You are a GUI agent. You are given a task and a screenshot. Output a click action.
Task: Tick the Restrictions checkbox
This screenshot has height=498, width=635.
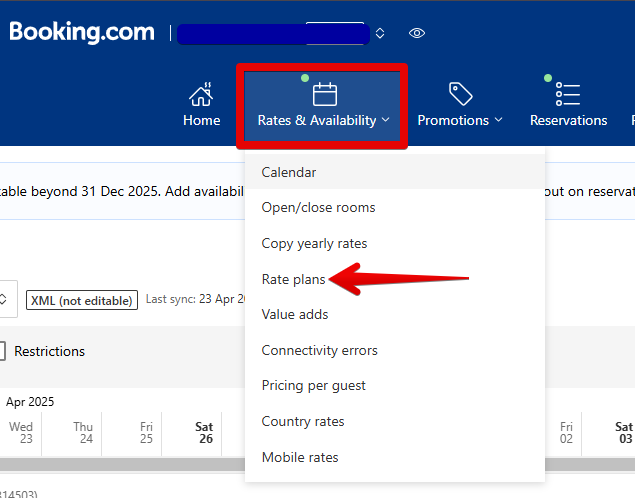tap(2, 351)
